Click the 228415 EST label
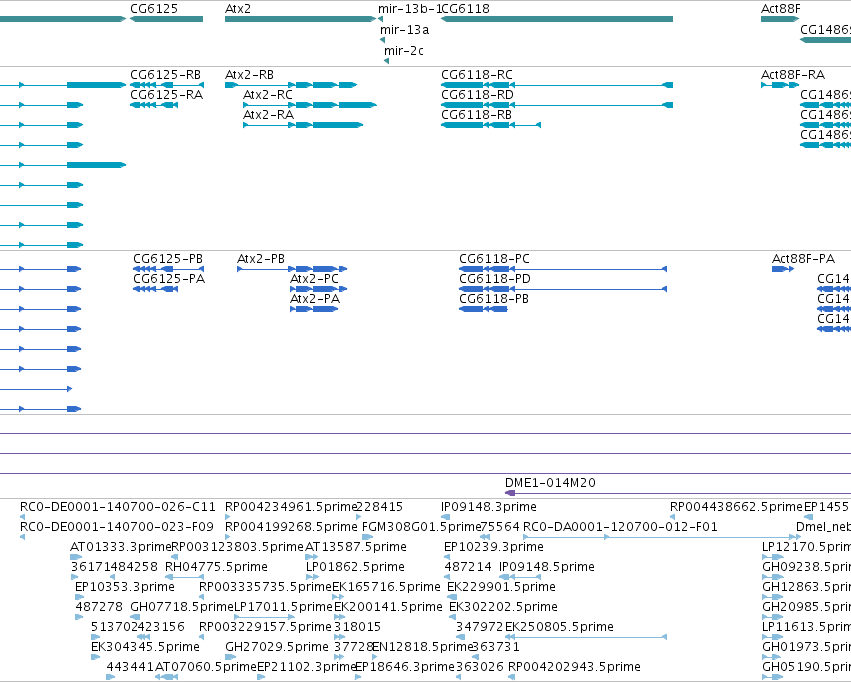Image resolution: width=851 pixels, height=682 pixels. (379, 507)
